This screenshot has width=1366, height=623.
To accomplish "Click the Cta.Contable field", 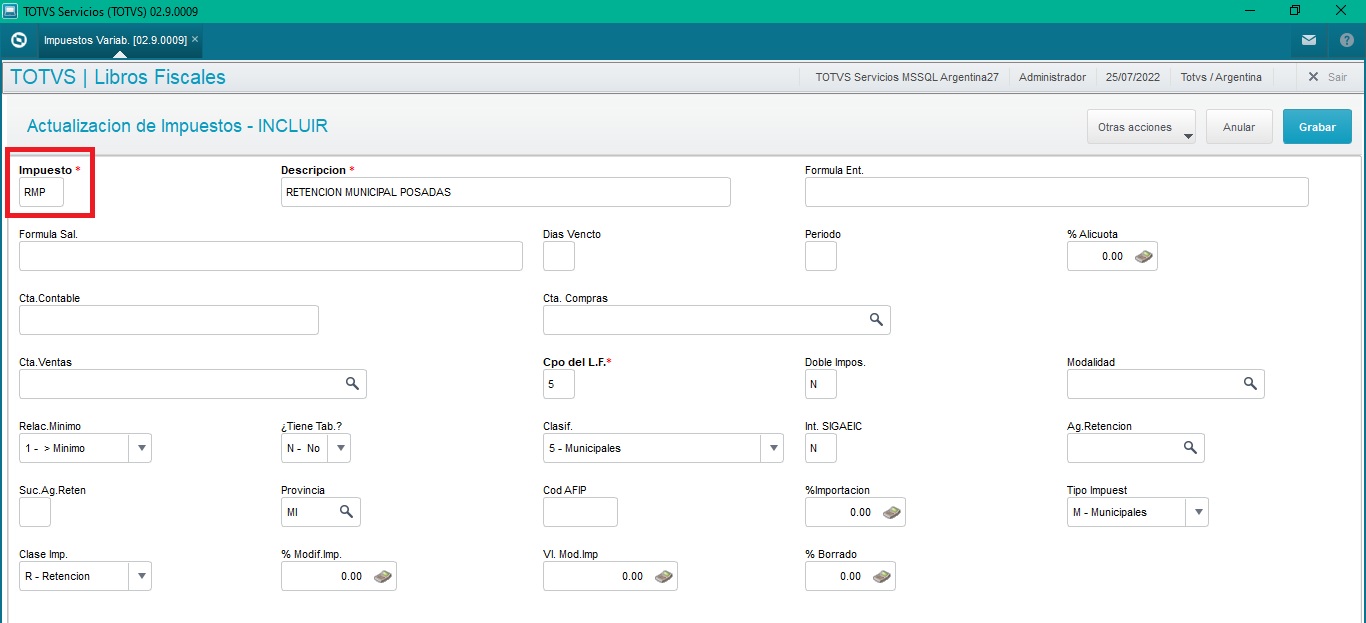I will click(x=169, y=320).
